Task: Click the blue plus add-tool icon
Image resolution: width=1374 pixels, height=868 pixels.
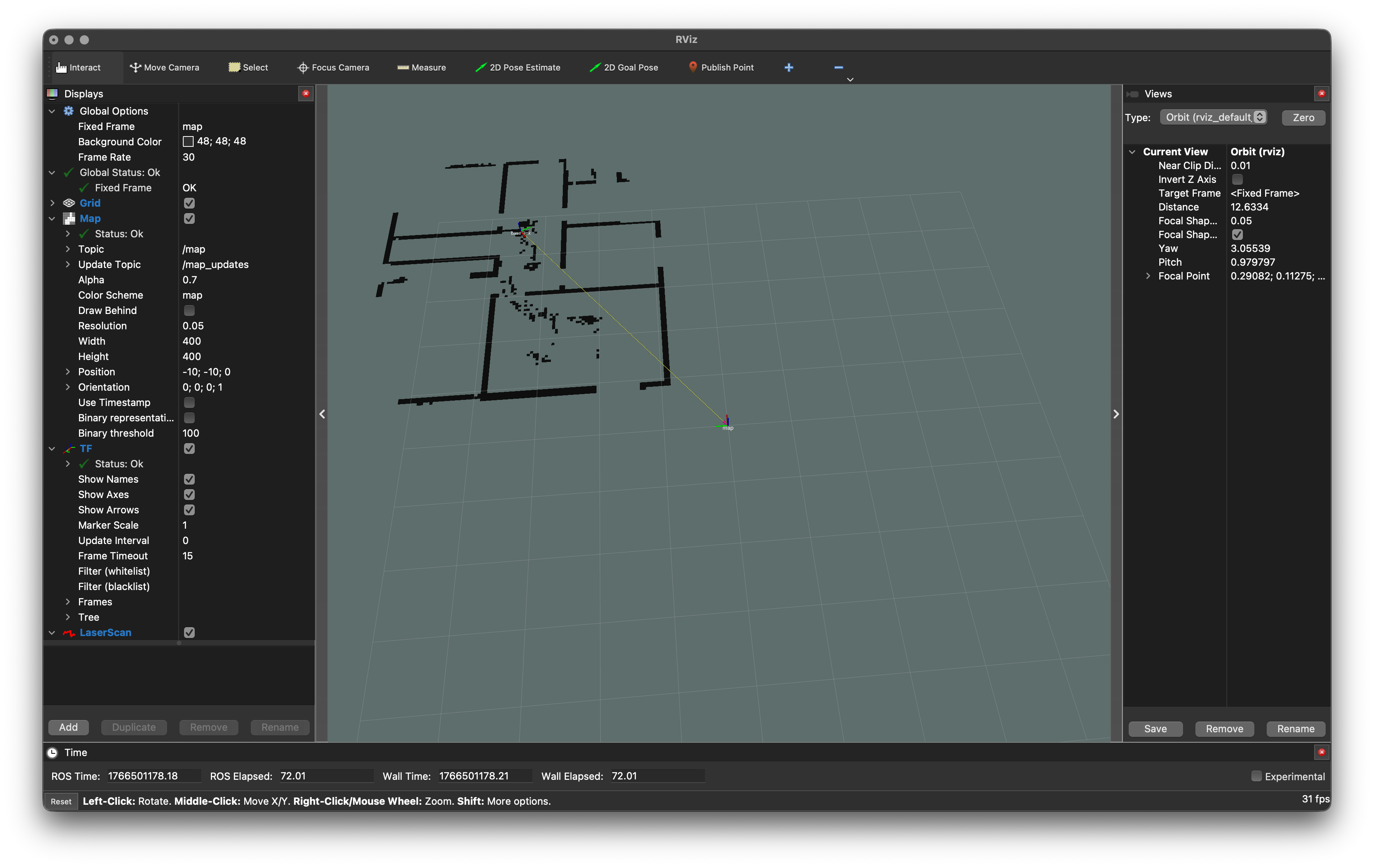Action: 789,67
